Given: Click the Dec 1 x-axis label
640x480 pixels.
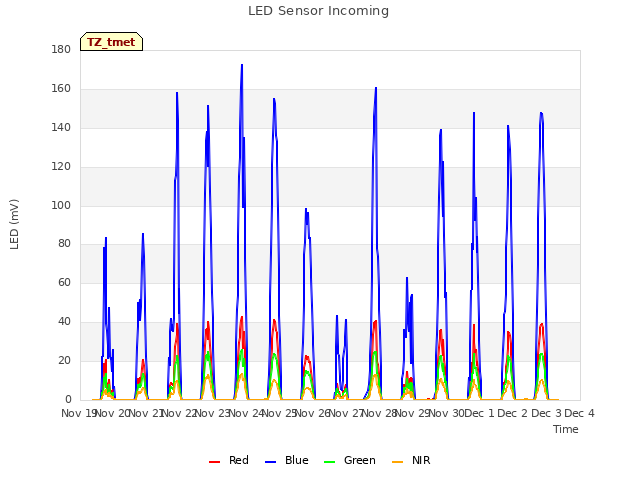Looking at the screenshot, I should point(480,413).
